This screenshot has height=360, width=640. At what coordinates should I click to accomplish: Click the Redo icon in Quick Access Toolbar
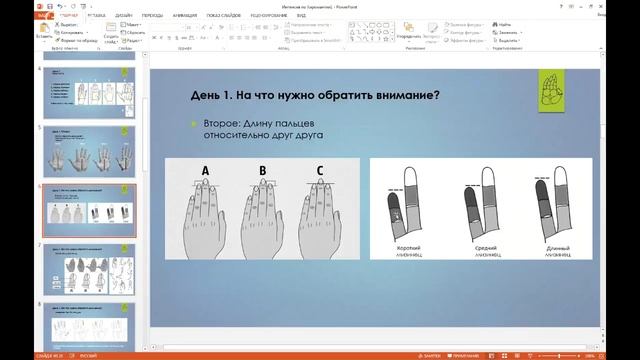point(73,7)
